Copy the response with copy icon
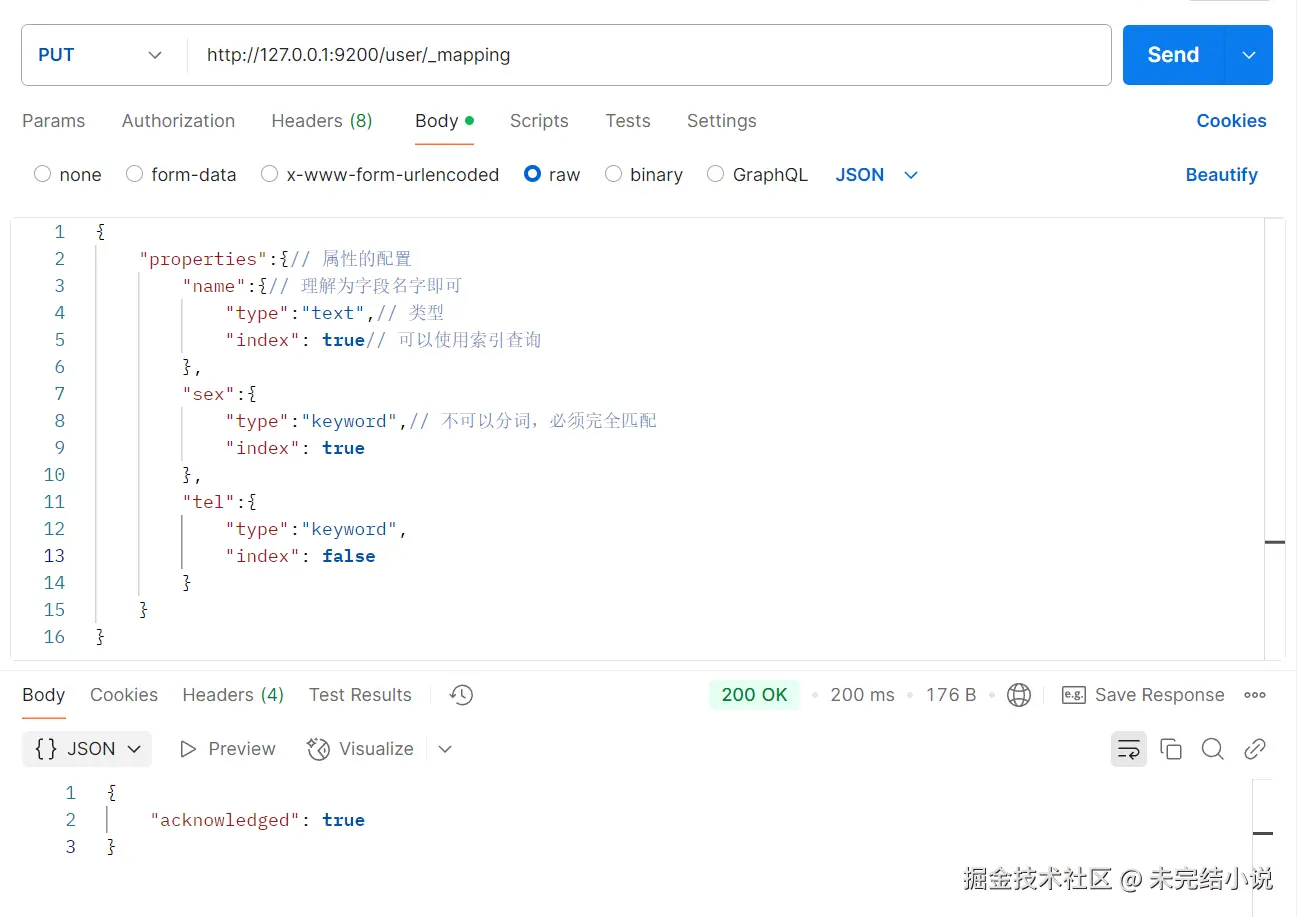 coord(1171,749)
